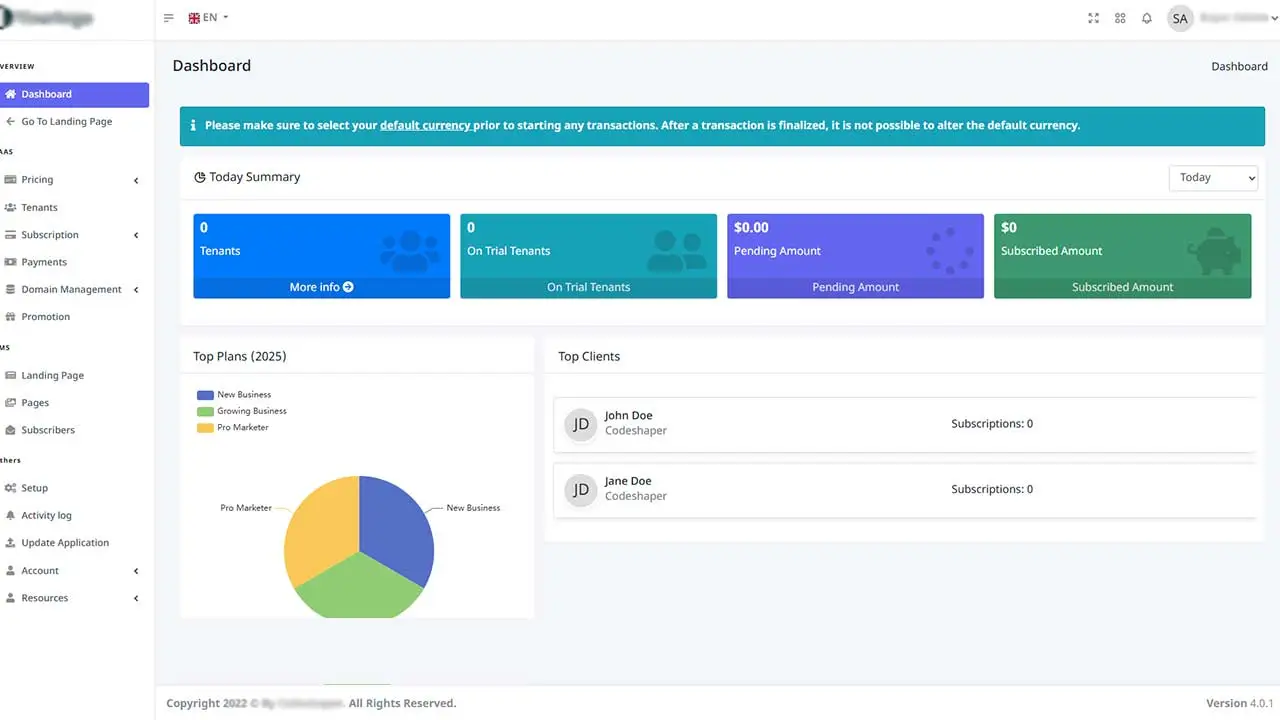
Task: Click the default currency link
Action: pyautogui.click(x=425, y=126)
